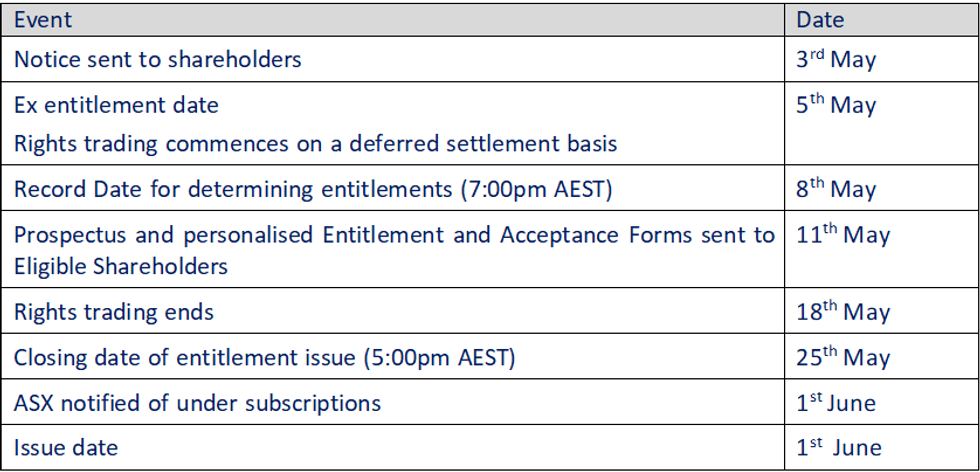The image size is (980, 472).
Task: Click 'Rights trading commences on a deferred settlement basis'
Action: click(x=316, y=143)
